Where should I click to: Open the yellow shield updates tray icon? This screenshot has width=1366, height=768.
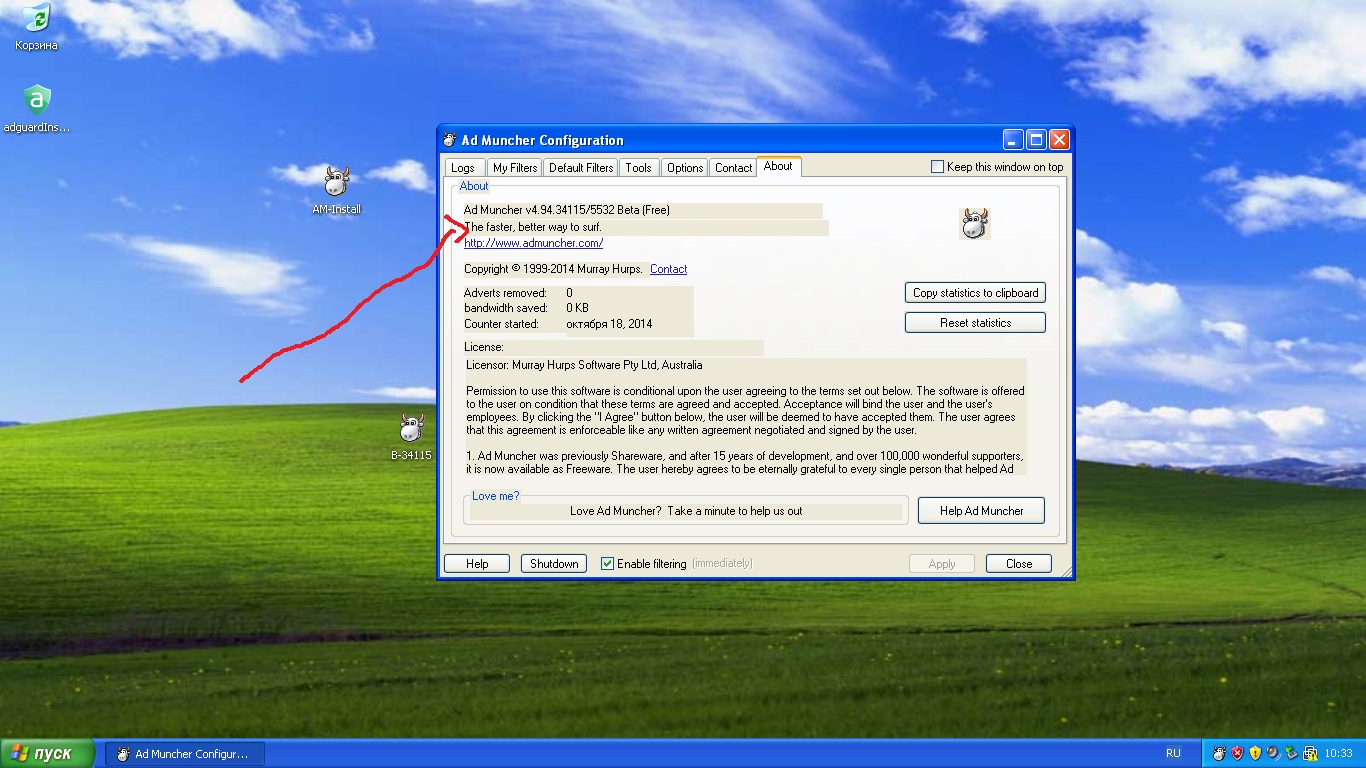pyautogui.click(x=1255, y=753)
